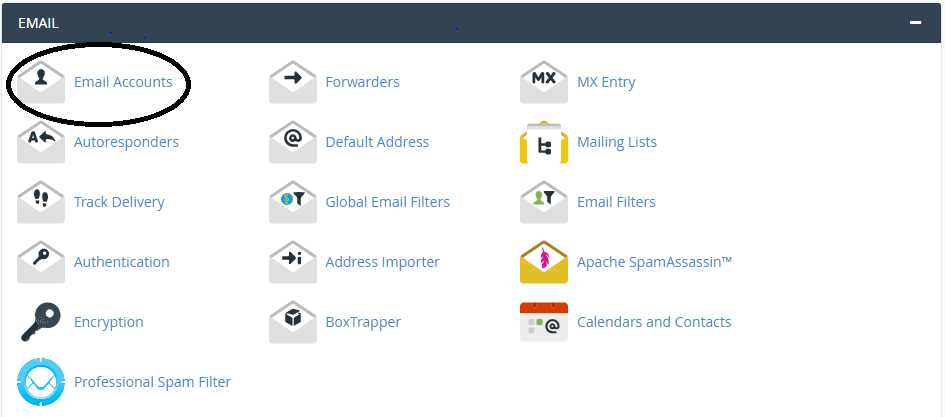Open the Mailing Lists text link
Image resolution: width=945 pixels, height=417 pixels.
tap(617, 142)
